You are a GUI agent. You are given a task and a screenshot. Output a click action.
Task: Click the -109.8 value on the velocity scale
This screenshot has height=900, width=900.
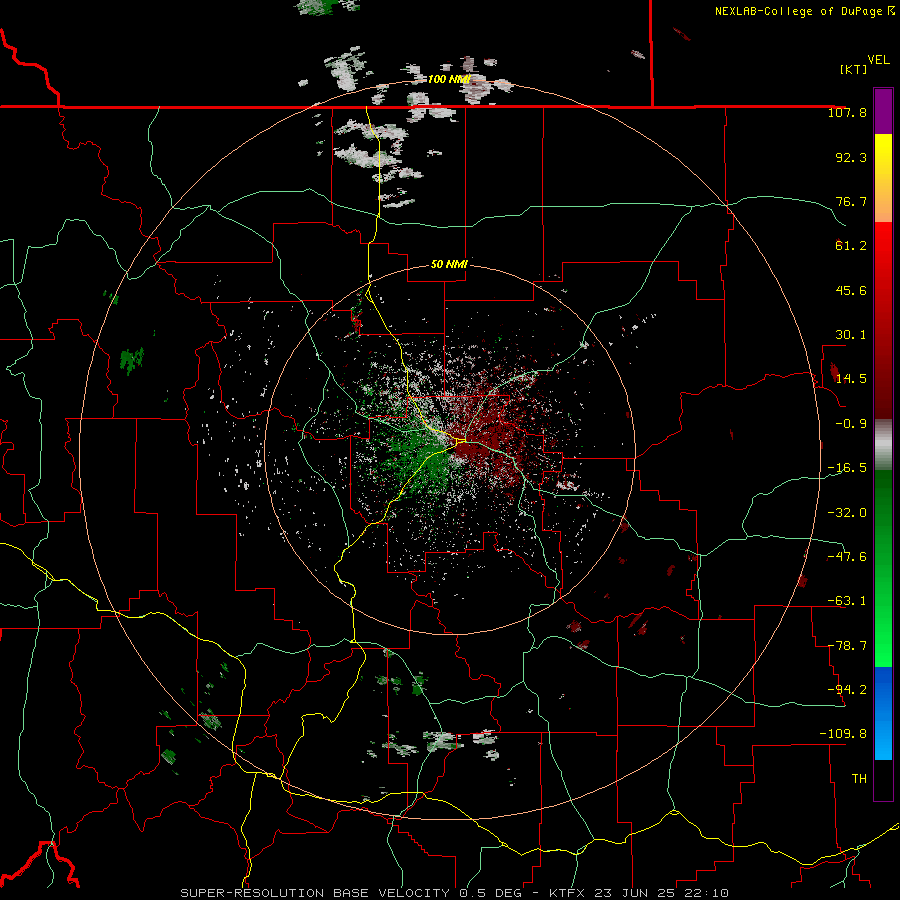tap(843, 734)
